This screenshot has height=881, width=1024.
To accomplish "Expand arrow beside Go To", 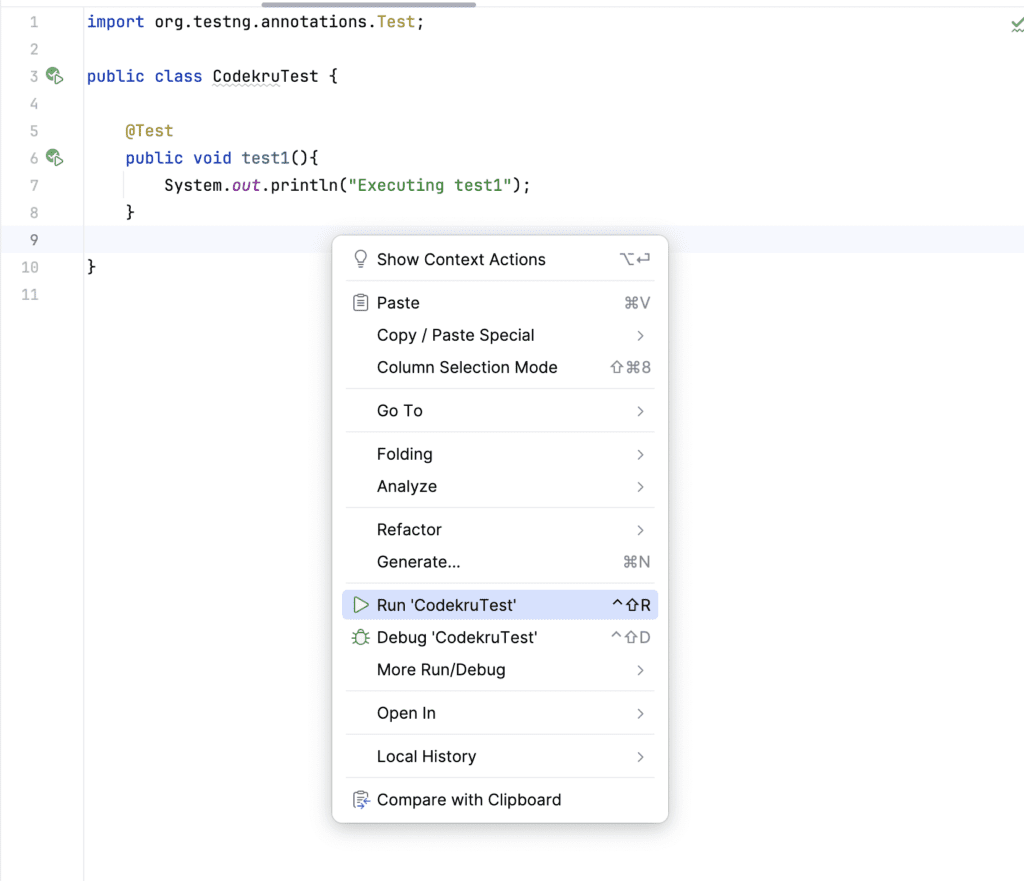I will coord(640,411).
